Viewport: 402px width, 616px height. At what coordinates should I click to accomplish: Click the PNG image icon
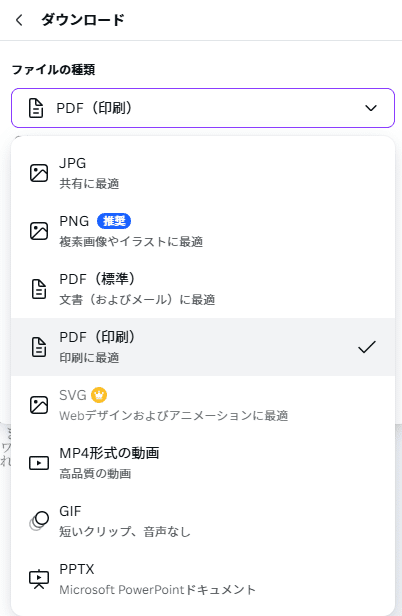coord(39,231)
